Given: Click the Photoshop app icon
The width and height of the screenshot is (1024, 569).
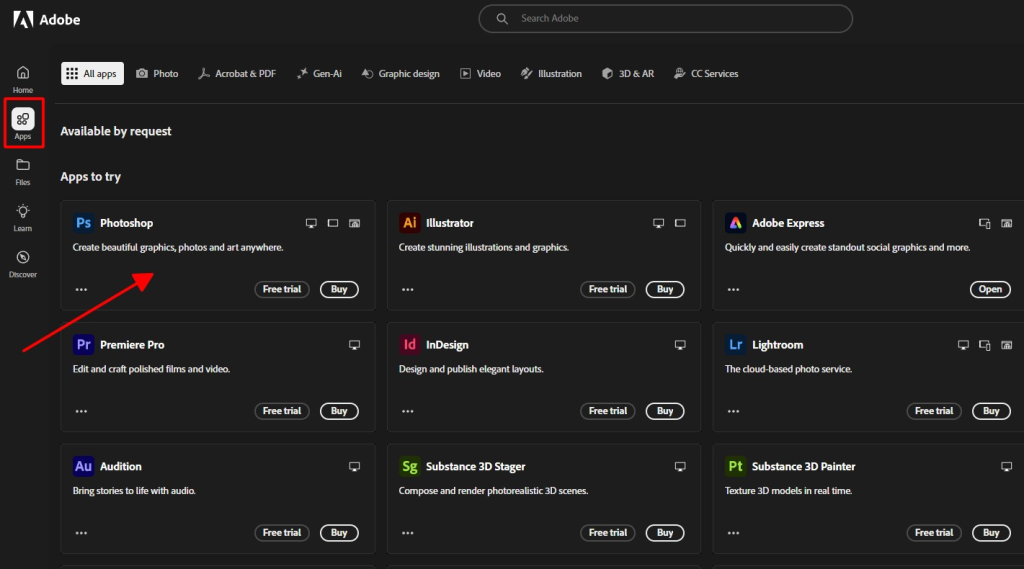Looking at the screenshot, I should (83, 223).
